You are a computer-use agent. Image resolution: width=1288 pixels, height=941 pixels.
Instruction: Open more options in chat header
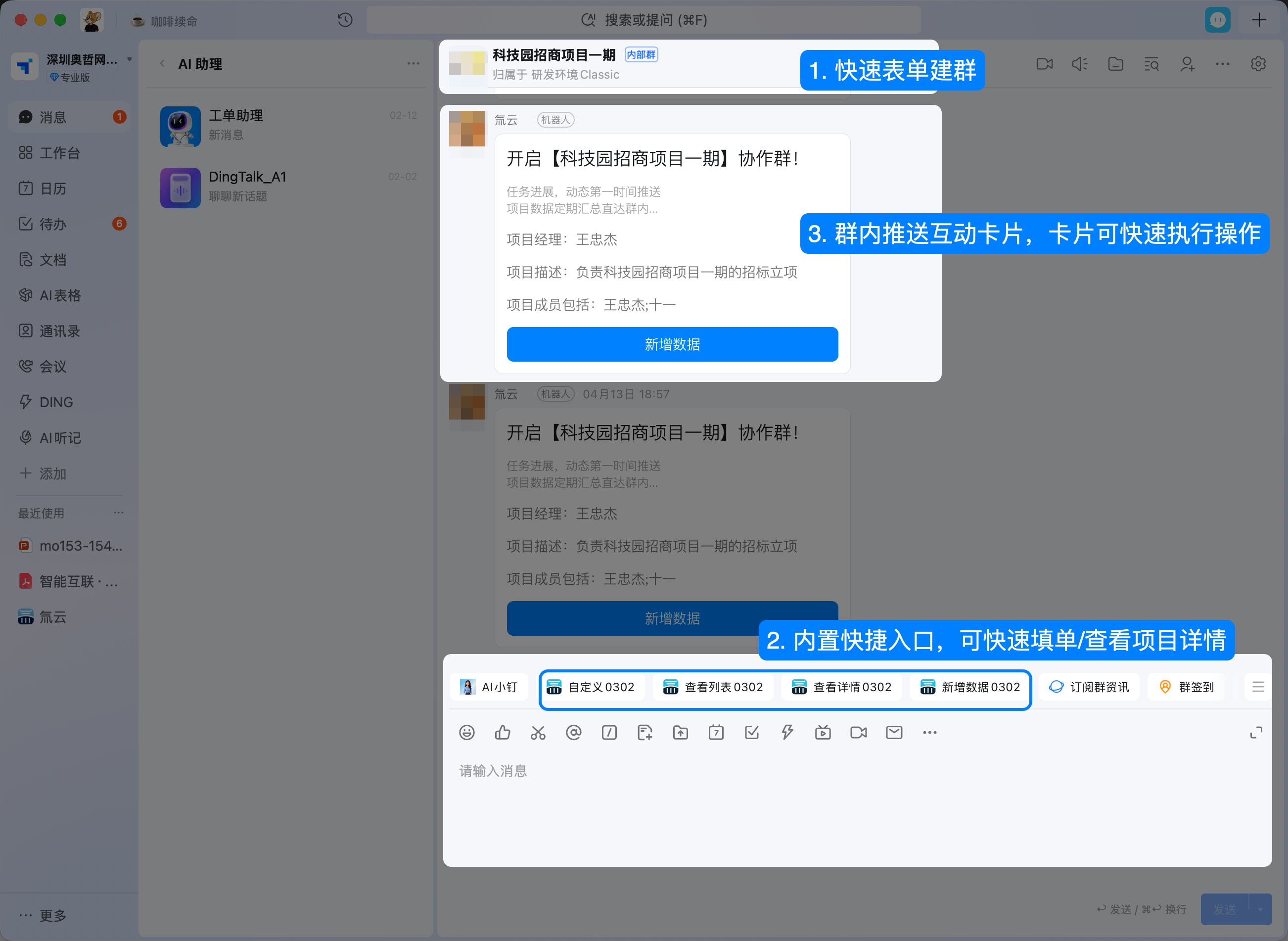click(1223, 64)
